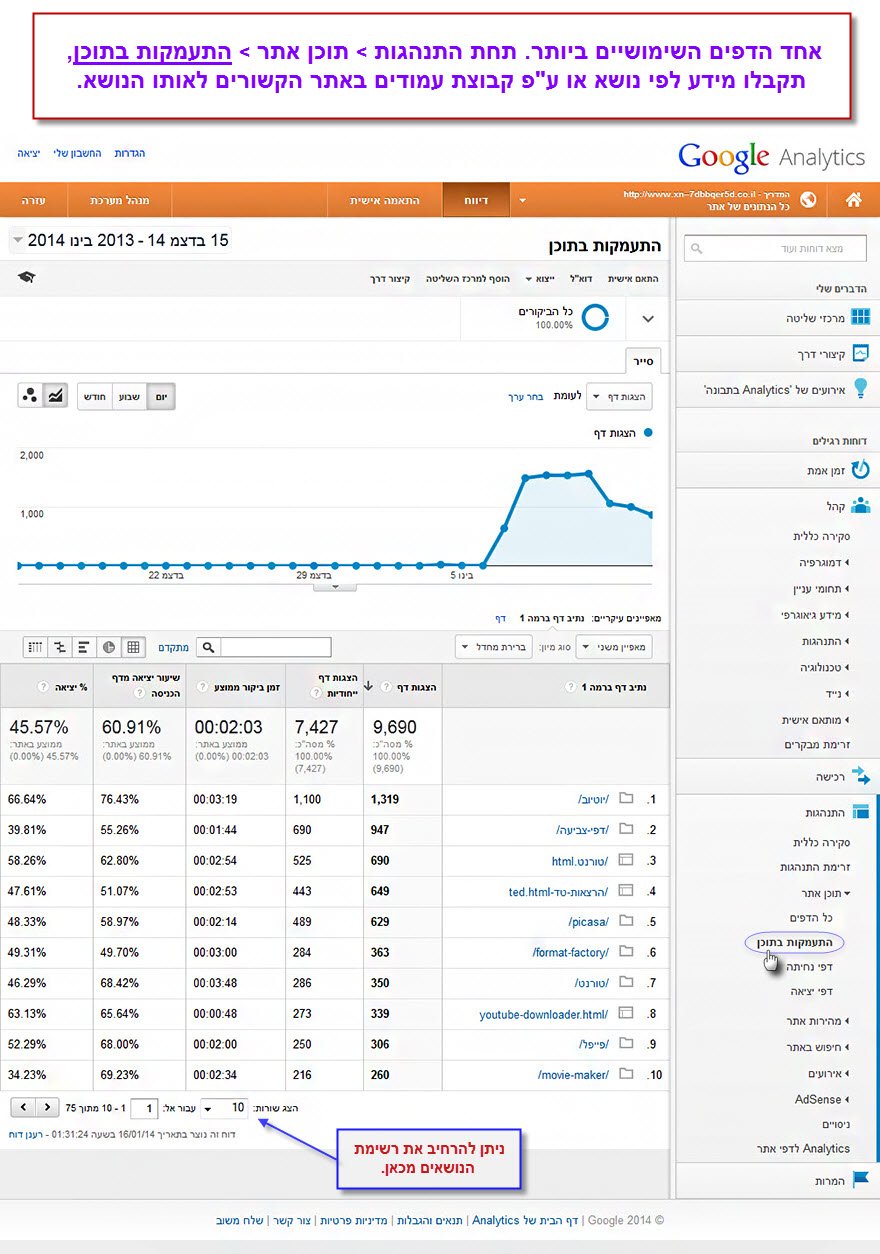Image resolution: width=880 pixels, height=1254 pixels.
Task: Click the pivot table view icon
Action: [35, 647]
